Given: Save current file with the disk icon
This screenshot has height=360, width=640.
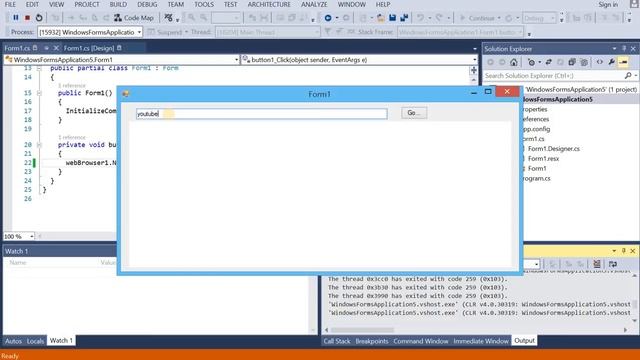Looking at the screenshot, I should coord(392,18).
